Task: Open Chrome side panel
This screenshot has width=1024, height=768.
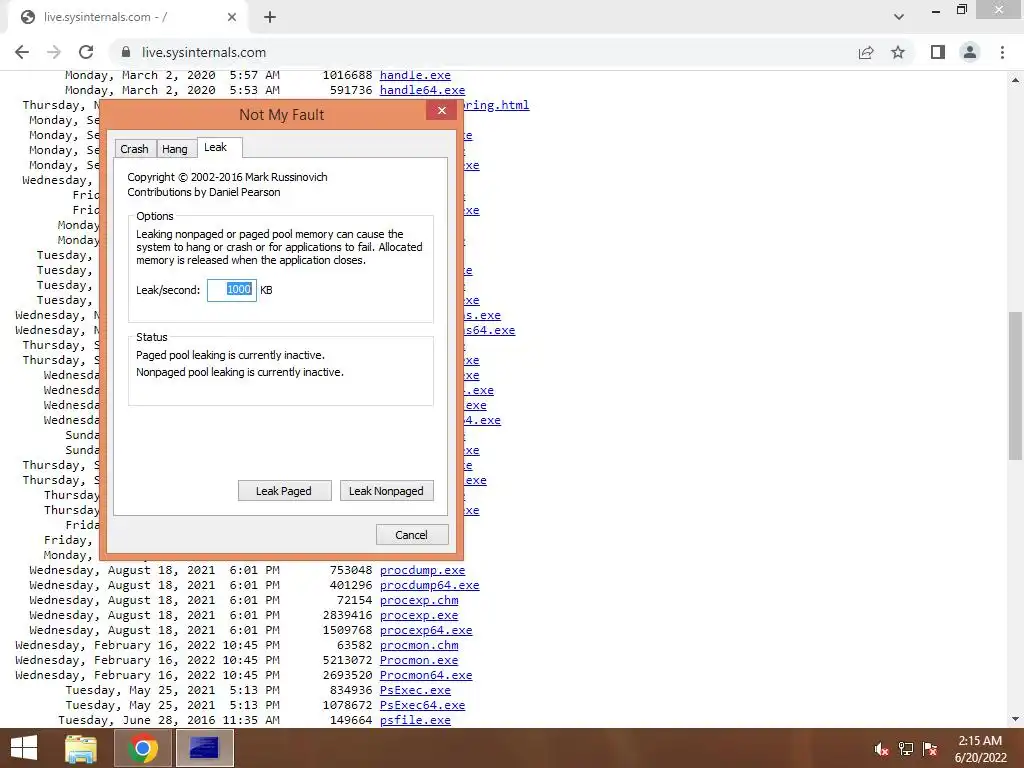Action: tap(938, 52)
